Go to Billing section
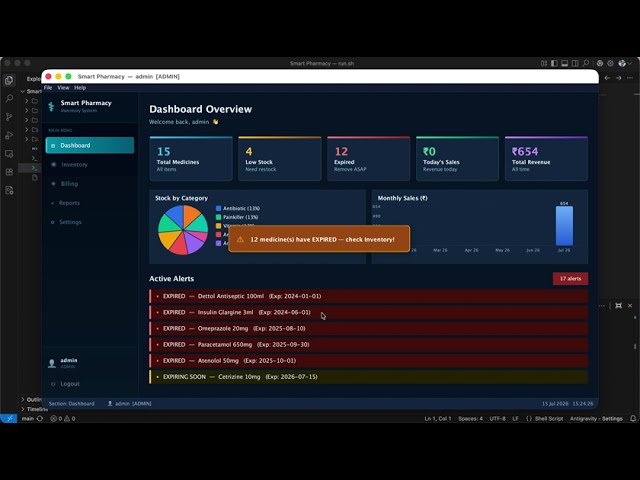The width and height of the screenshot is (640, 480). [90, 184]
